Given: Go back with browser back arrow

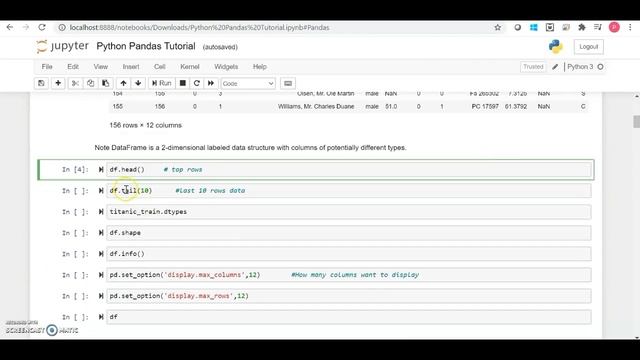Looking at the screenshot, I should coord(10,27).
